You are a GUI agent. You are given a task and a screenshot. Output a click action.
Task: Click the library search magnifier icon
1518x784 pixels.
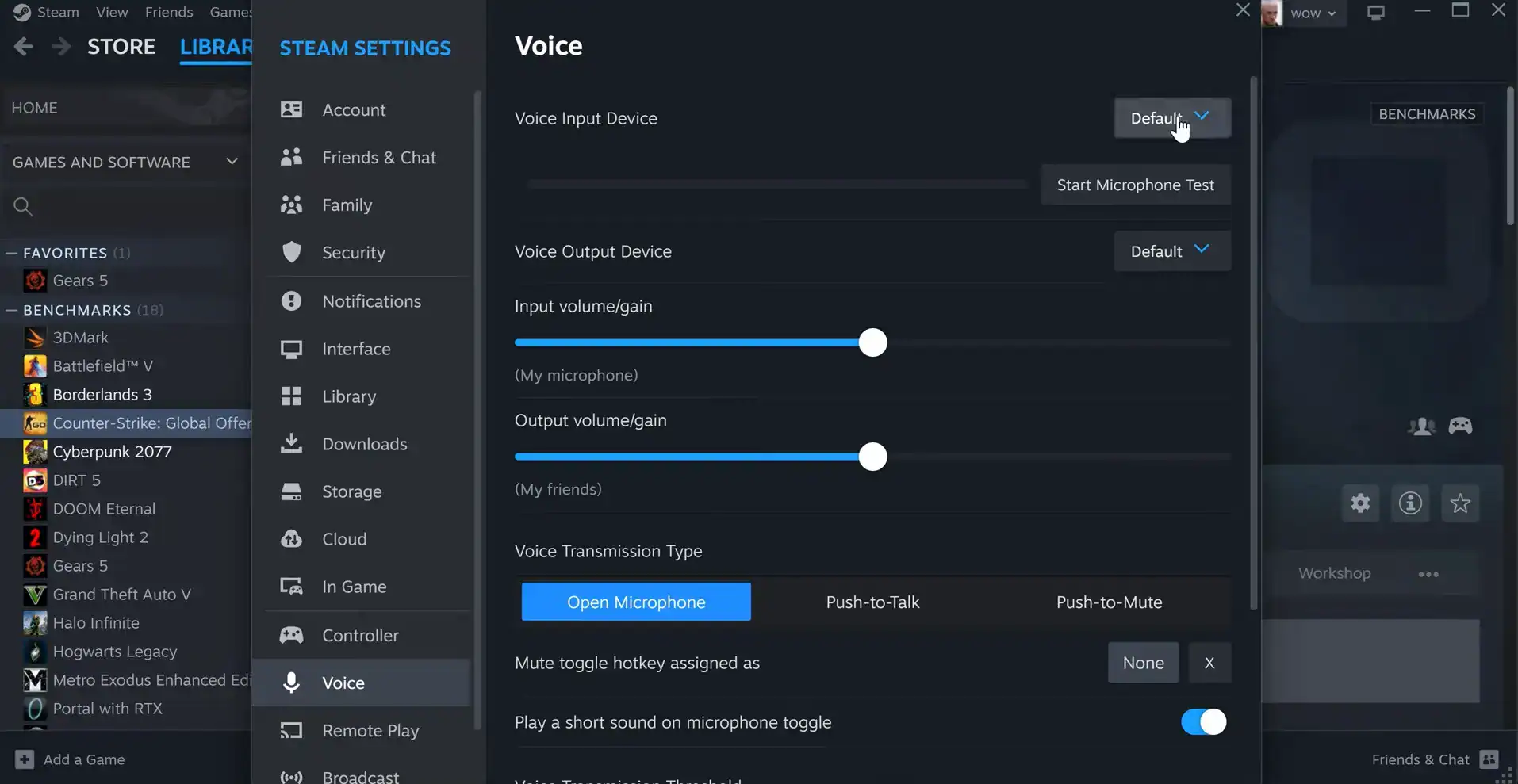pyautogui.click(x=23, y=207)
